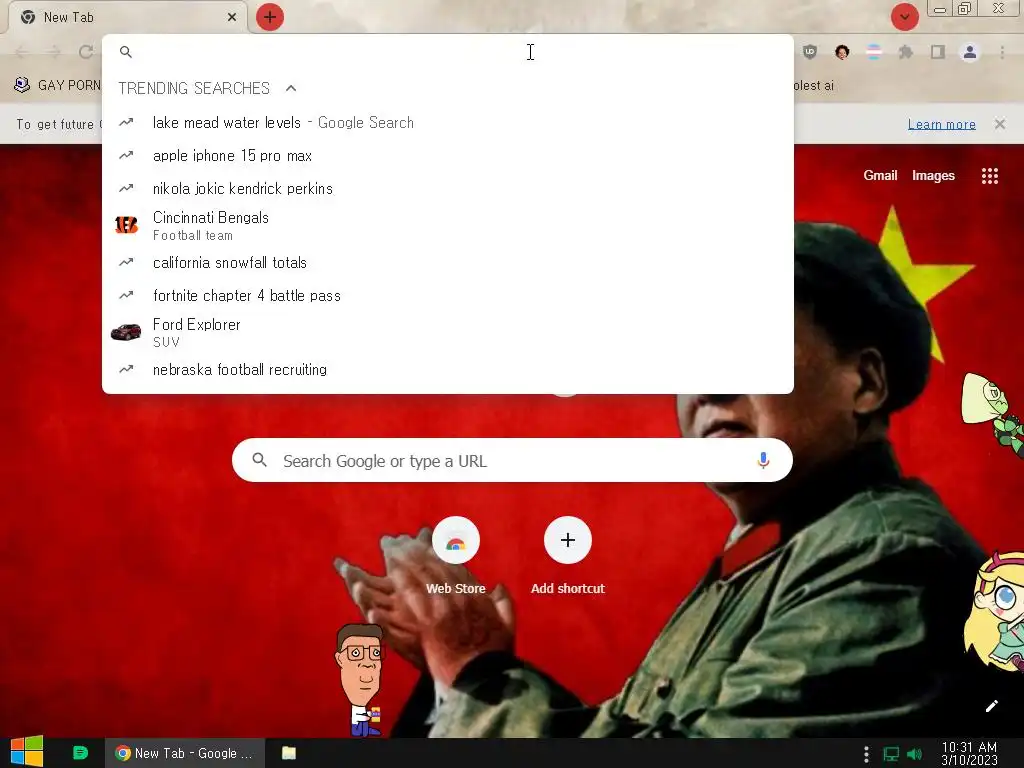Open the green chat app in taskbar

pyautogui.click(x=80, y=753)
